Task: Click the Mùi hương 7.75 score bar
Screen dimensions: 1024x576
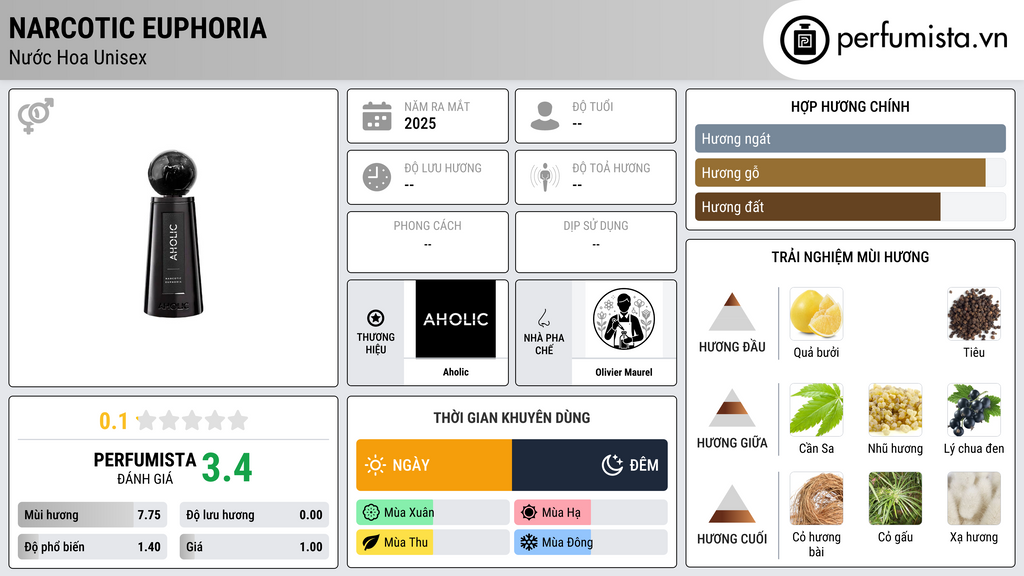Action: [x=92, y=515]
